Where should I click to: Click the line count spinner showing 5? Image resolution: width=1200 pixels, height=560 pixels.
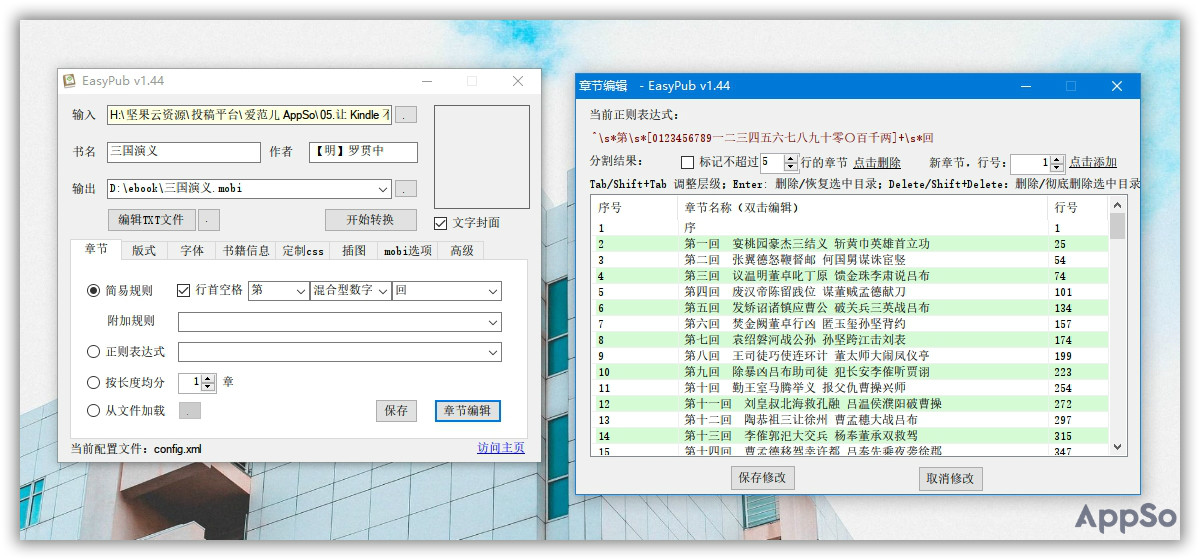[780, 162]
